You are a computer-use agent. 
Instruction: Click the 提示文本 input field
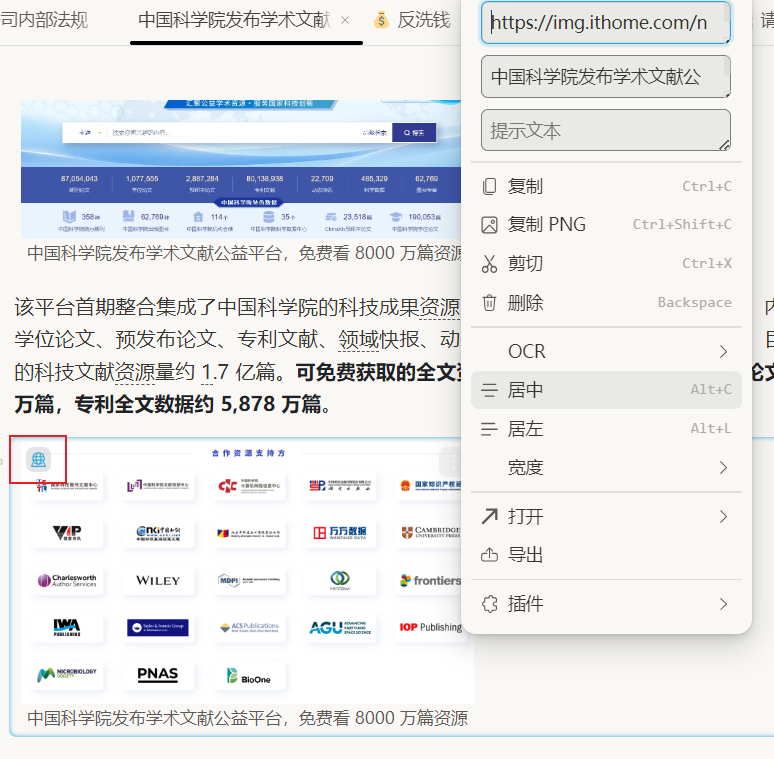coord(604,131)
